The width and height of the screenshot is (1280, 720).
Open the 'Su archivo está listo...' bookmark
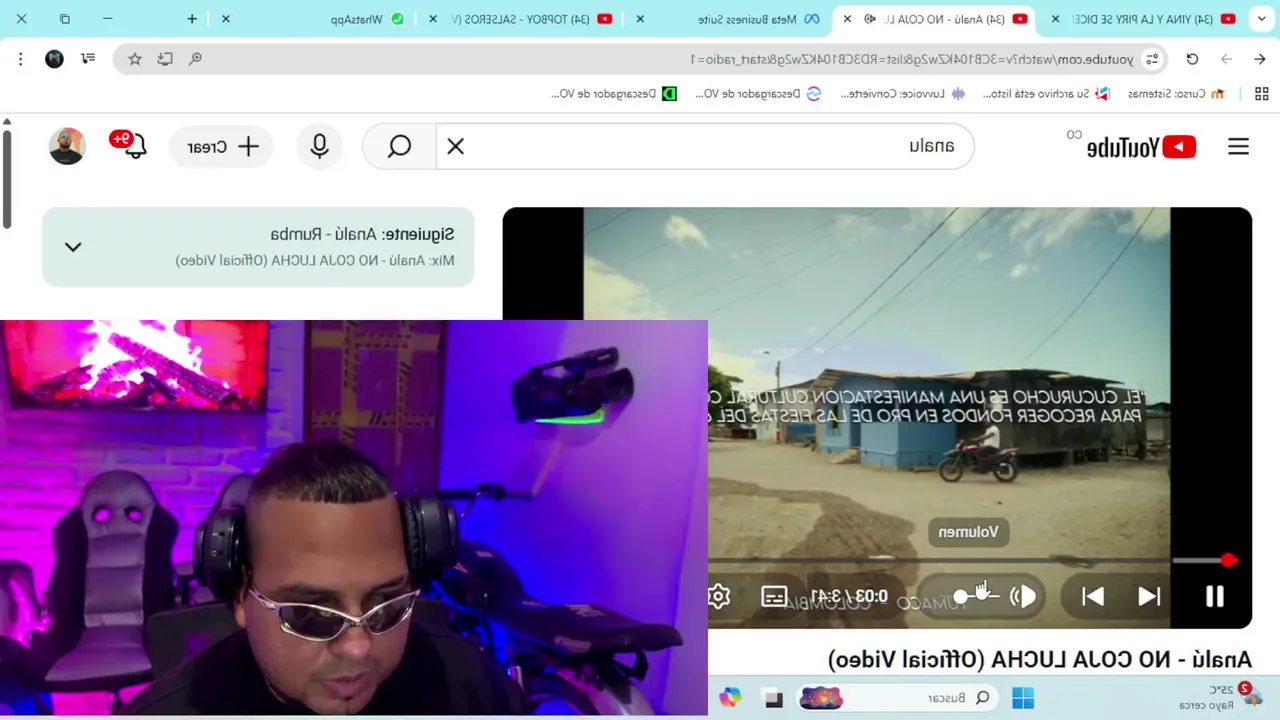(x=1046, y=94)
